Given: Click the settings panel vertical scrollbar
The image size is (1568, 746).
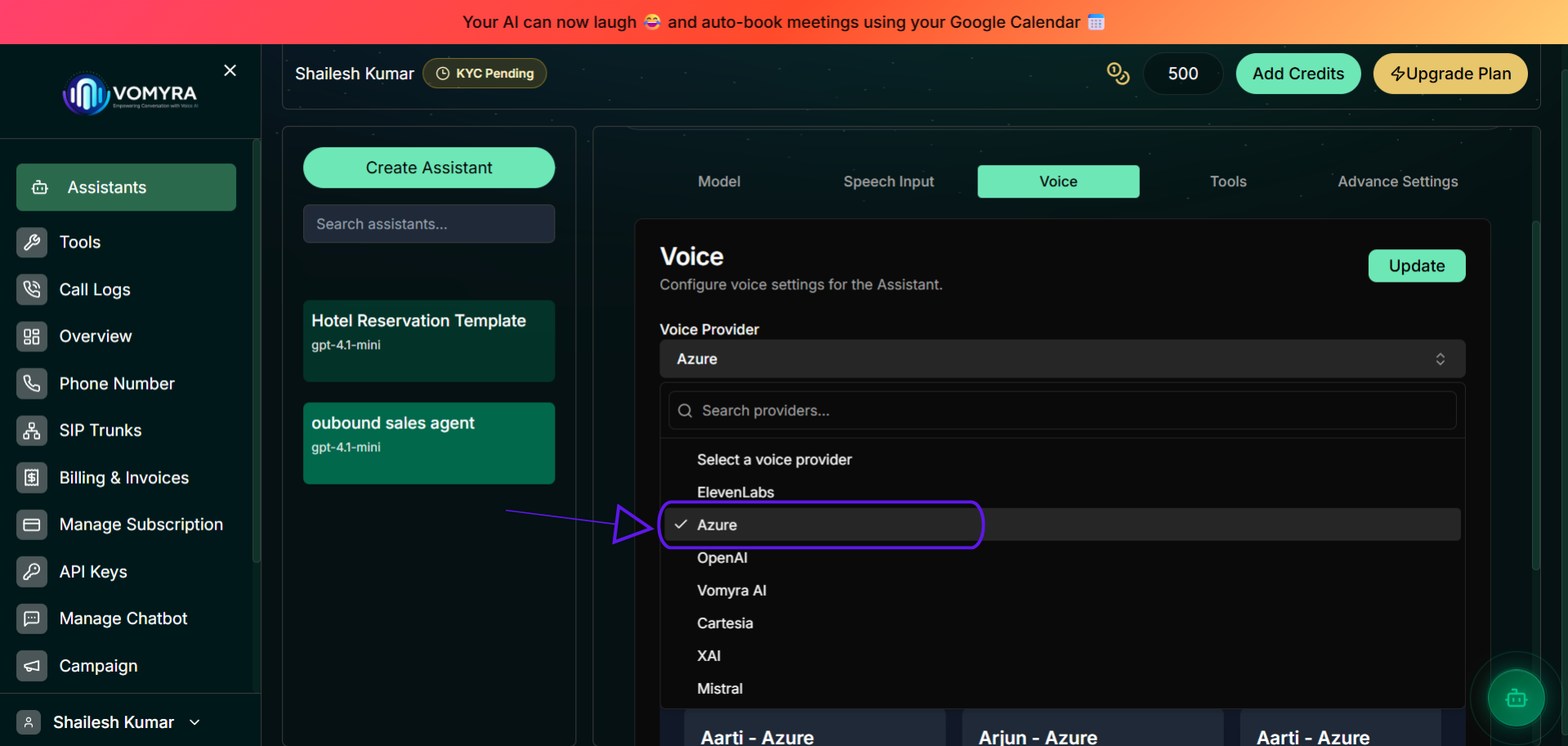Looking at the screenshot, I should click(x=1535, y=396).
